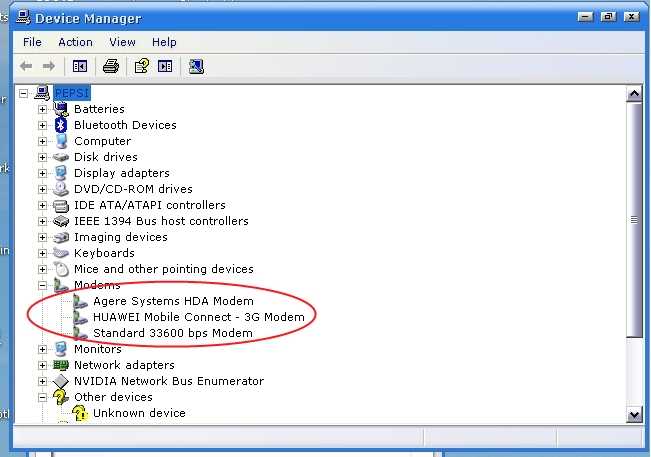
Task: Open Properties via the toolbar icon
Action: pos(142,66)
